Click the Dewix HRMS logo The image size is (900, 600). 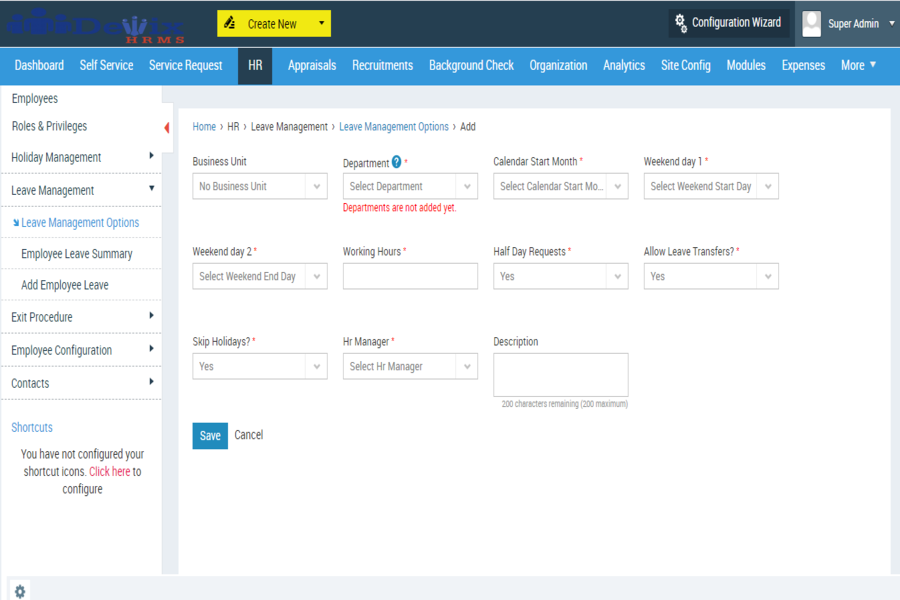point(95,26)
